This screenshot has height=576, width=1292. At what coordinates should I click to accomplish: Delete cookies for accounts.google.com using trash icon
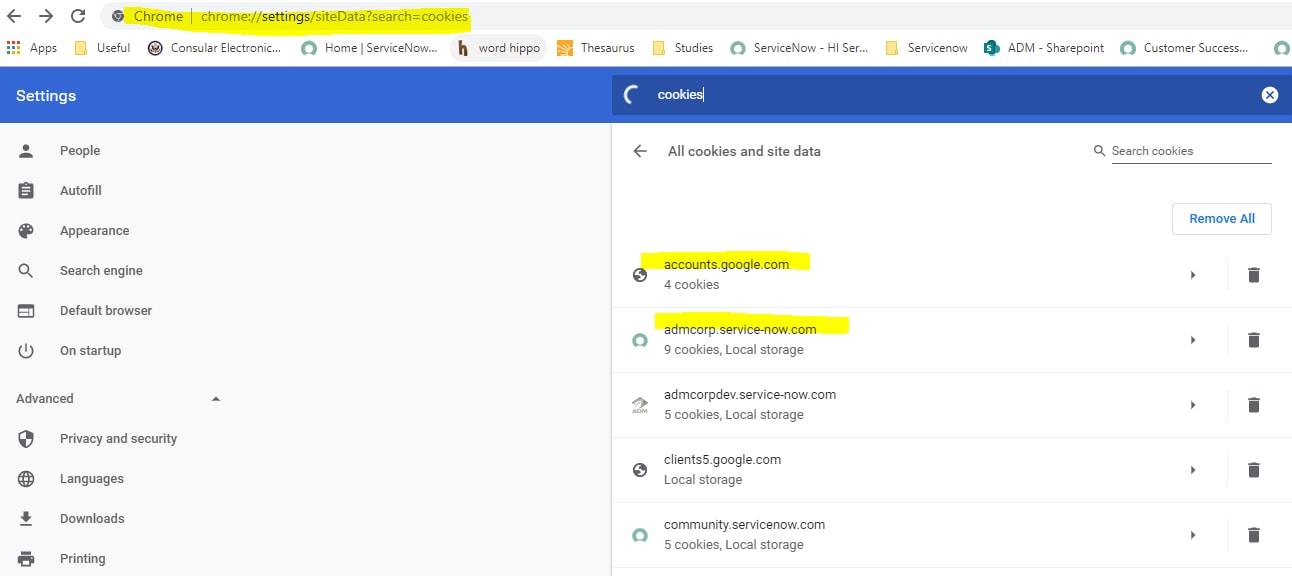[x=1253, y=274]
